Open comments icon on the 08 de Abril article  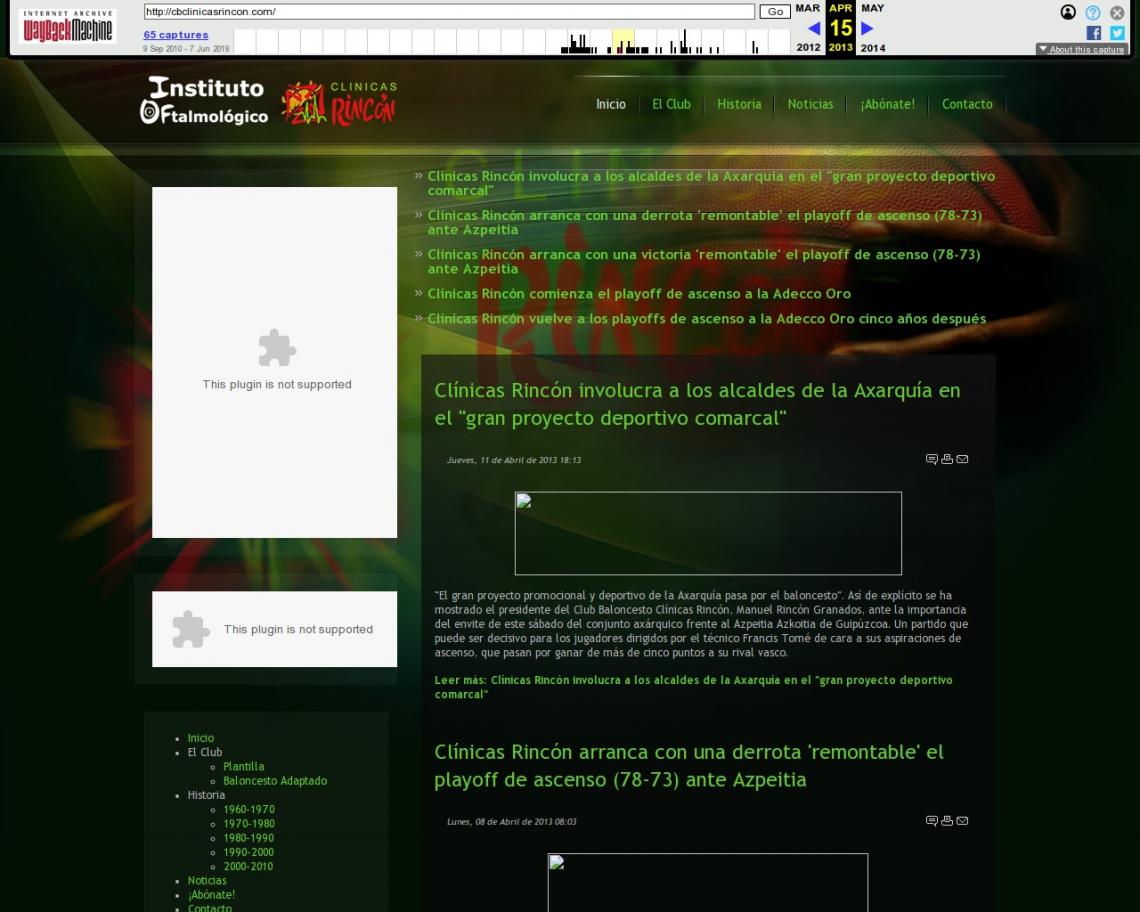click(931, 821)
